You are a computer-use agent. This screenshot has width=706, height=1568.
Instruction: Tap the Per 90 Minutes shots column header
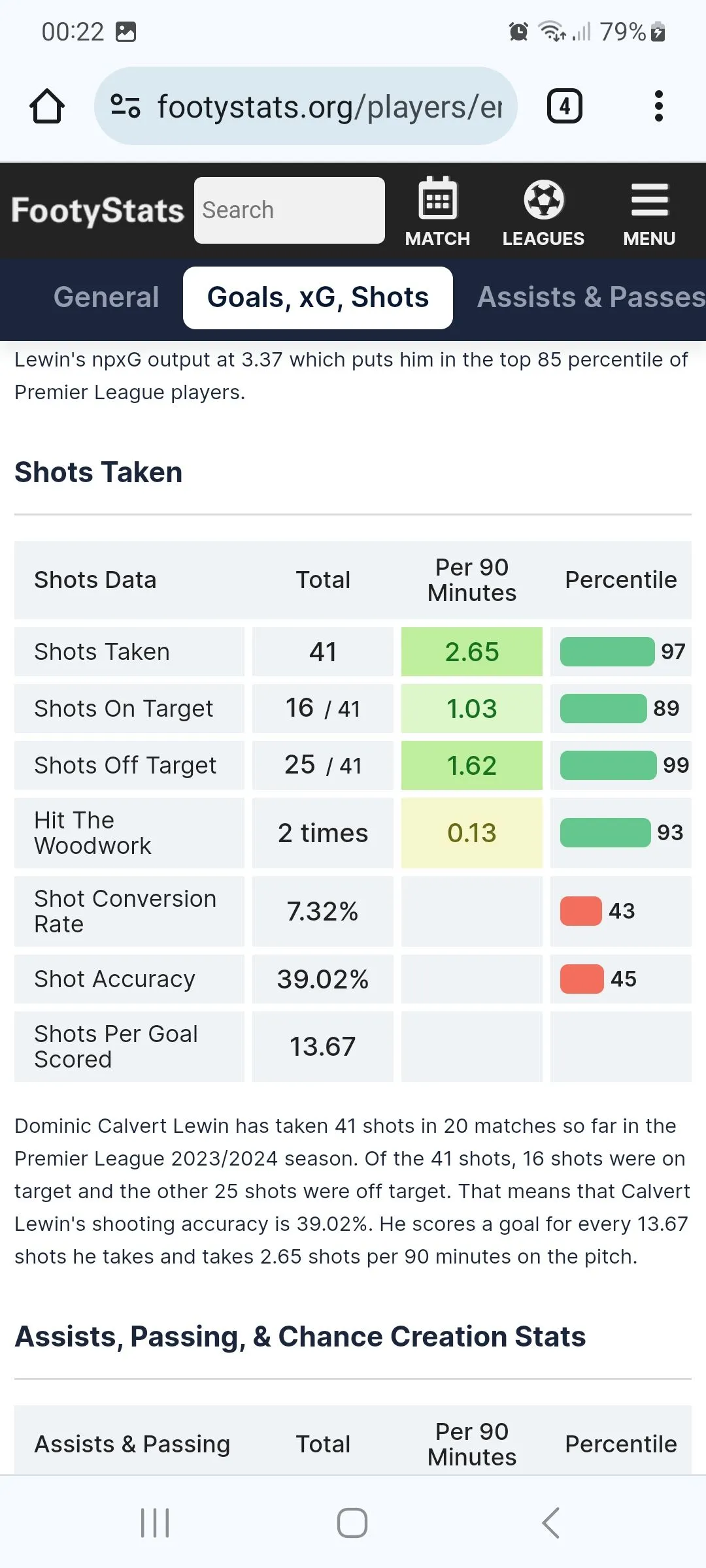(x=472, y=580)
